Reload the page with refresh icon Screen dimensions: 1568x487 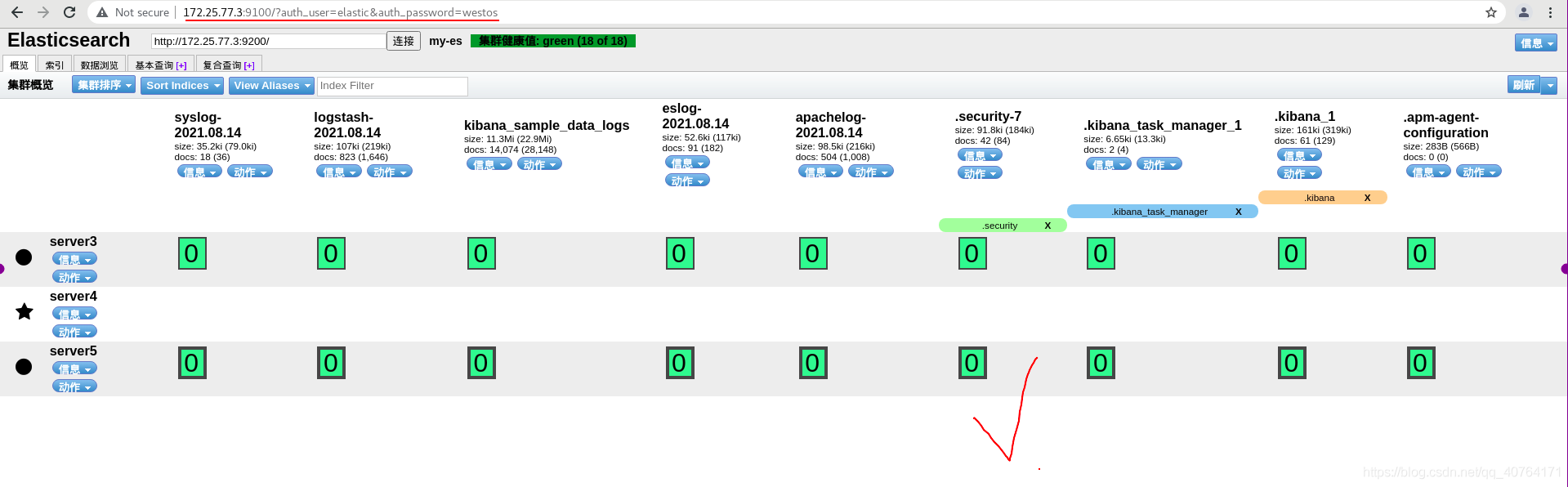pos(69,12)
